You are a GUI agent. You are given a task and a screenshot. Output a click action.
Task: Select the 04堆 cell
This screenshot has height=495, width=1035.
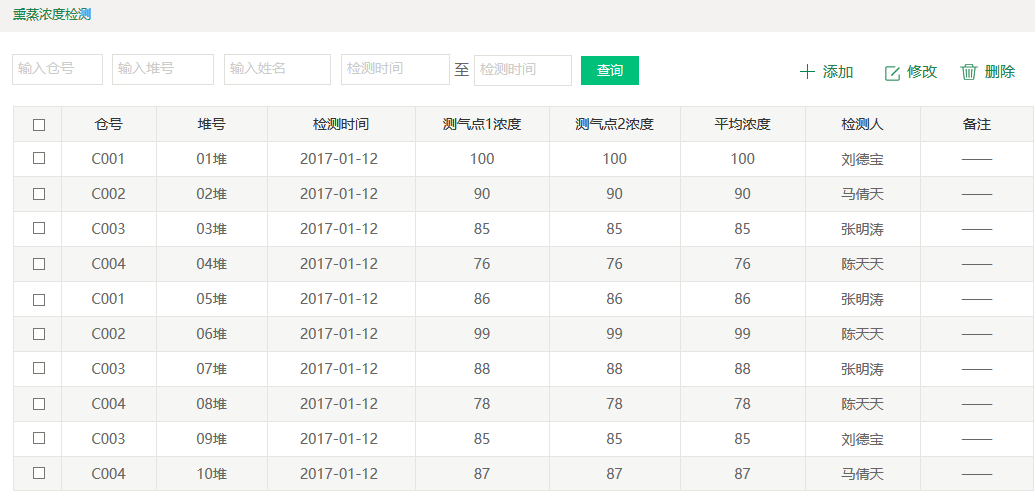coord(212,264)
